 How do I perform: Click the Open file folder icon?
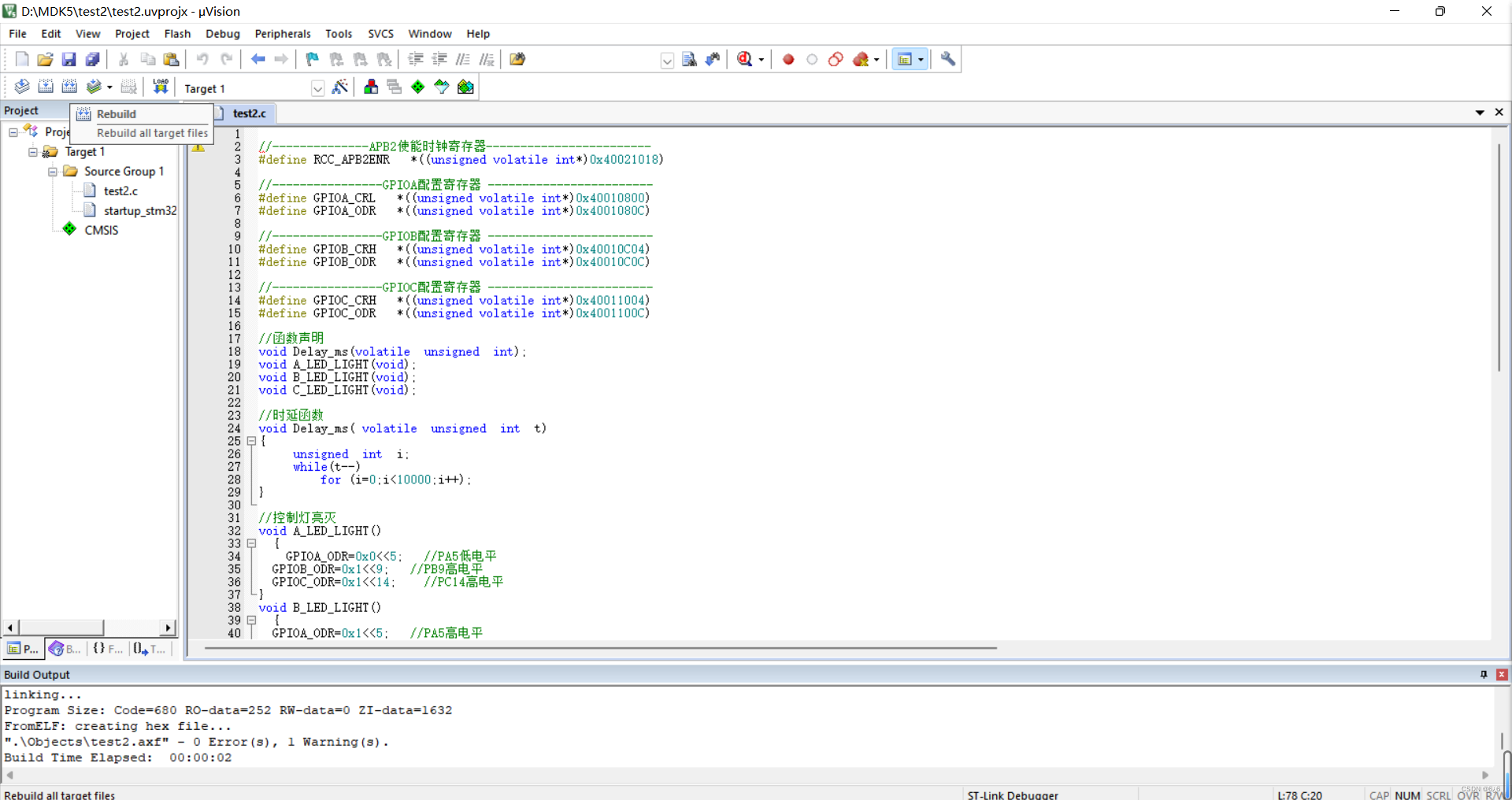[x=45, y=59]
